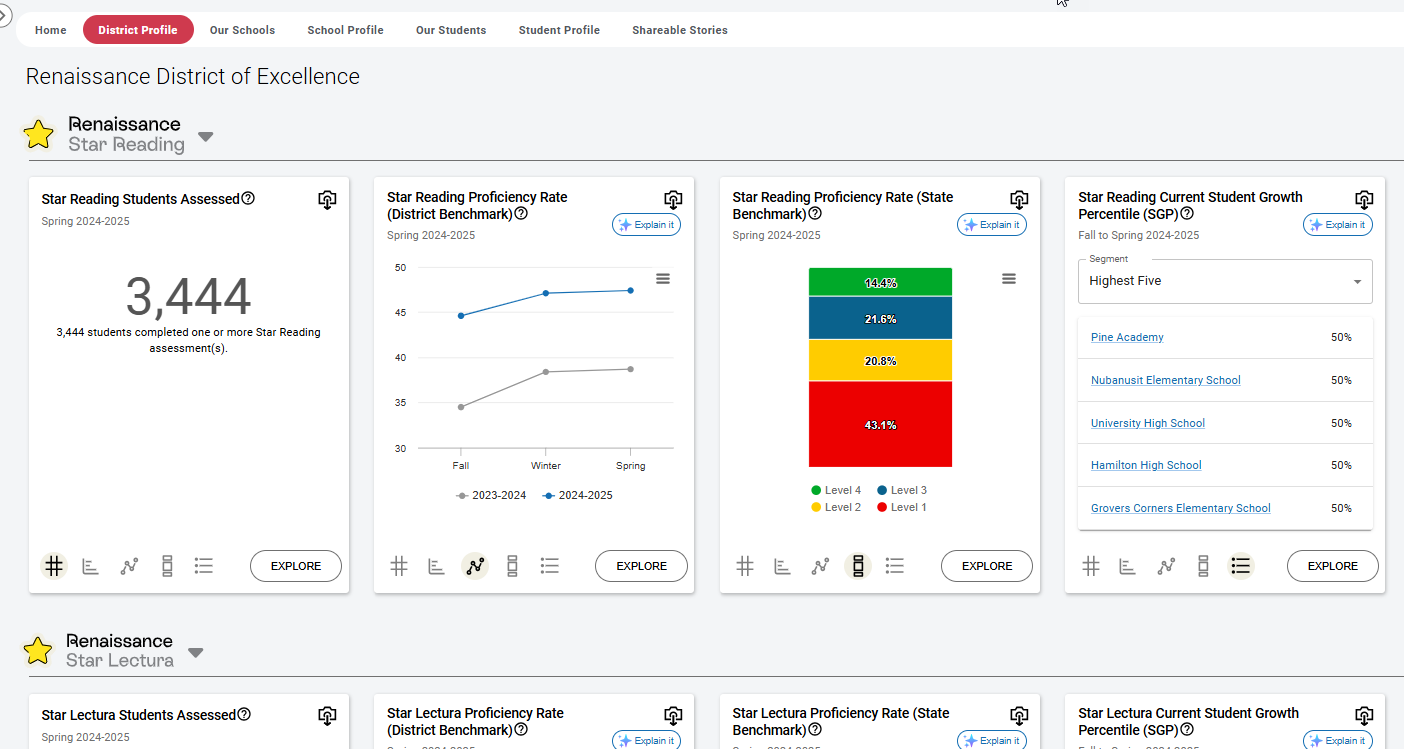Image resolution: width=1404 pixels, height=749 pixels.
Task: Export the Star Reading SGP card
Action: 1364,200
